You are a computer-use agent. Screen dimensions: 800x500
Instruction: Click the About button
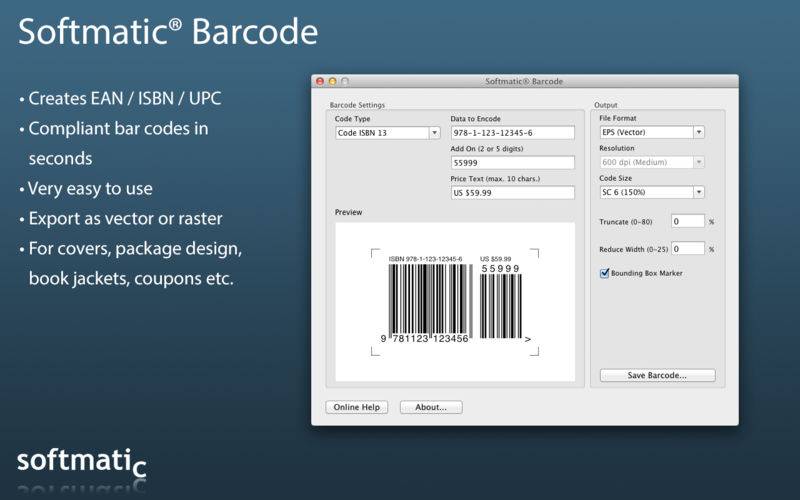(x=431, y=407)
